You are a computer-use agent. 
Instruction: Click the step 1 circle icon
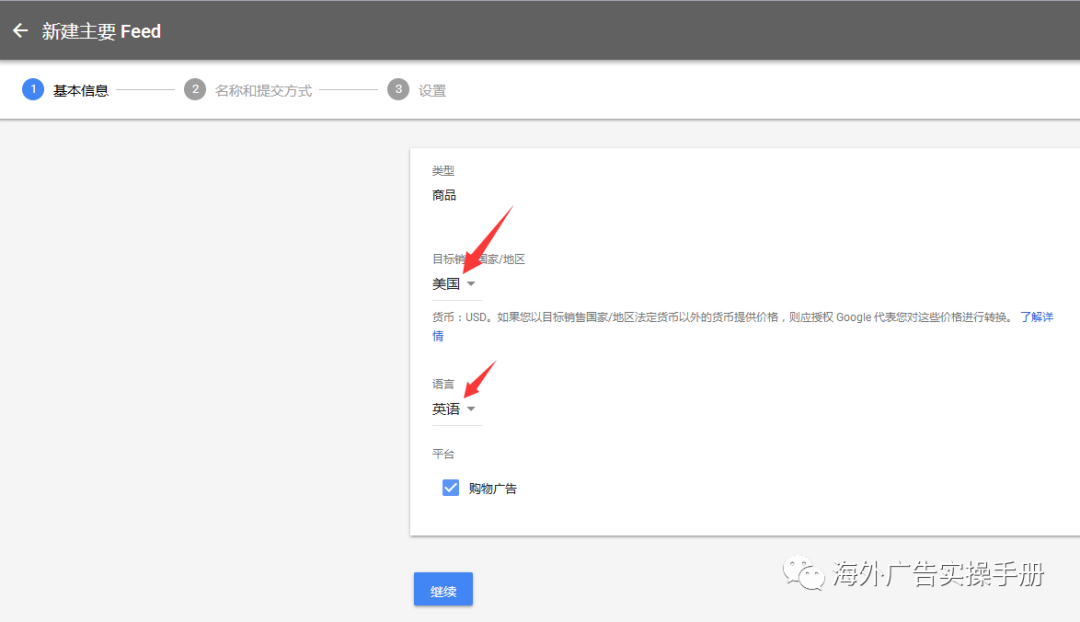click(x=32, y=90)
